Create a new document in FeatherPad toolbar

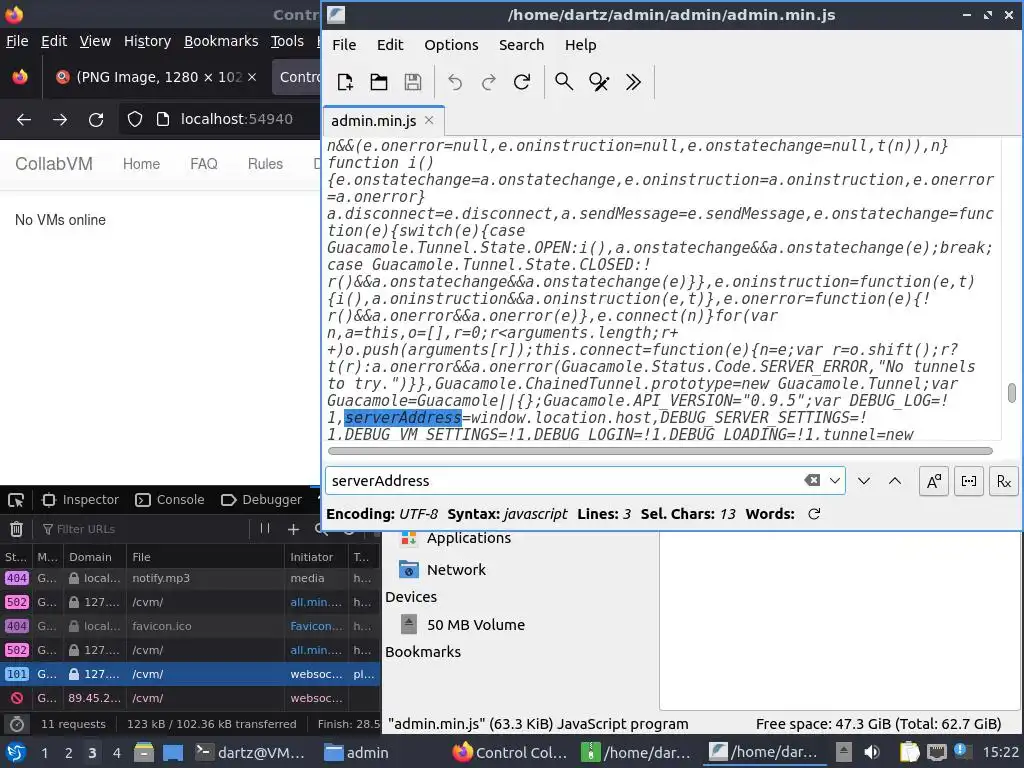point(345,82)
